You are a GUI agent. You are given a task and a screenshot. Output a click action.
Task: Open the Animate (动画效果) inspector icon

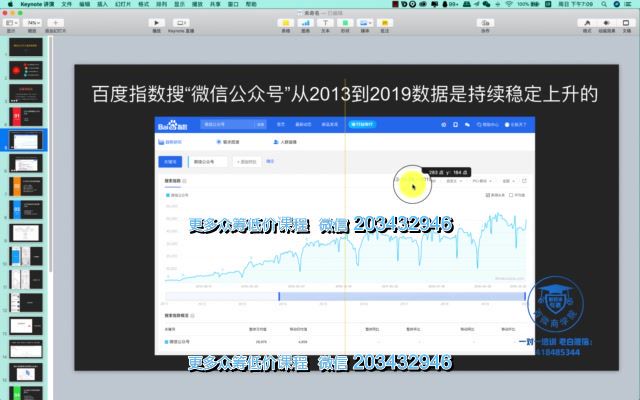[x=607, y=23]
